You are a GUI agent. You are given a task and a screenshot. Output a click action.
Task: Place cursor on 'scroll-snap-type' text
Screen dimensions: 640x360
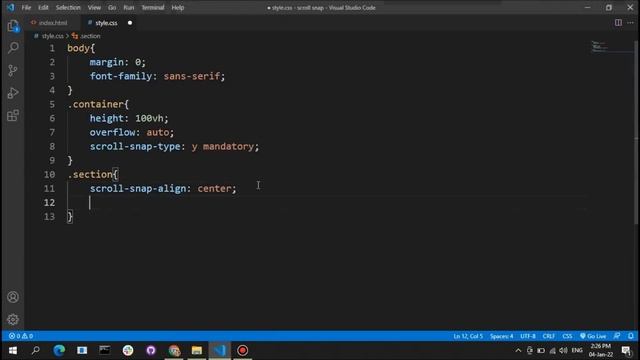135,146
